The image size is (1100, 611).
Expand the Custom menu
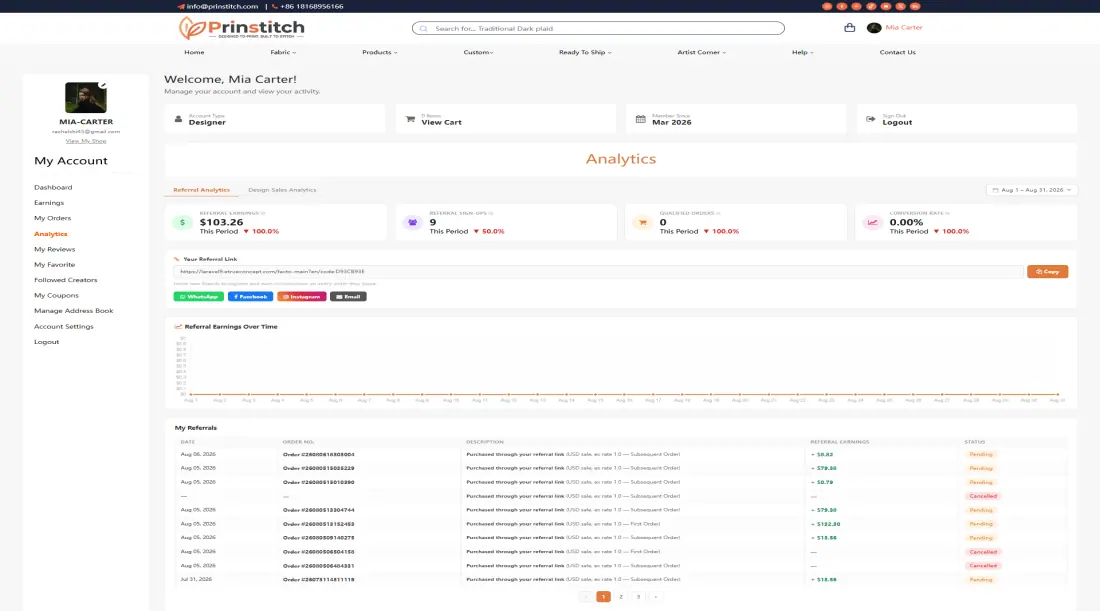478,53
